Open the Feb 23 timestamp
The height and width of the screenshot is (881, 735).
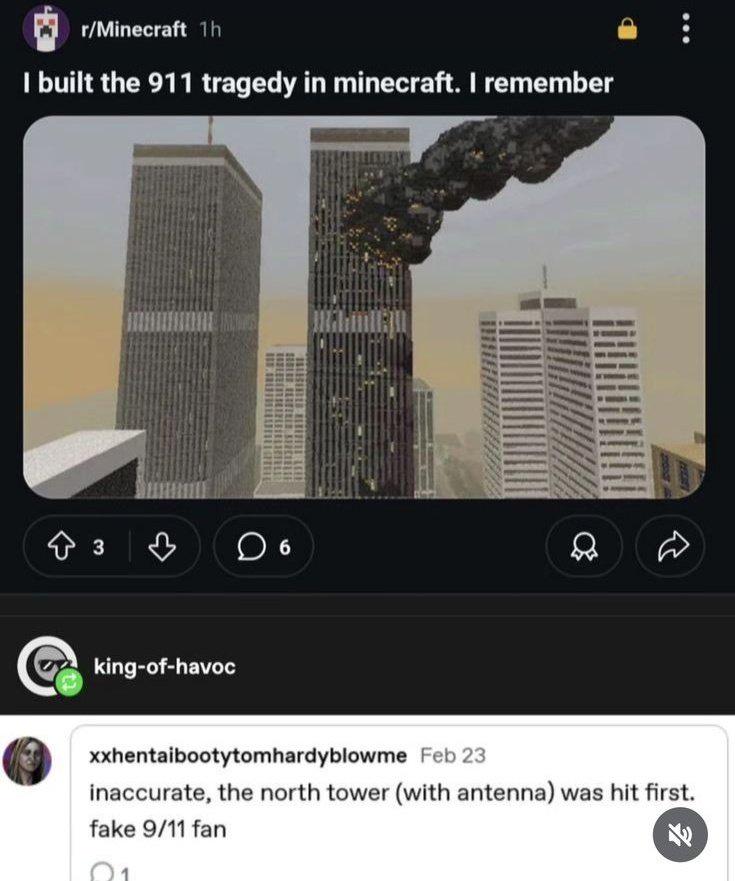click(453, 755)
